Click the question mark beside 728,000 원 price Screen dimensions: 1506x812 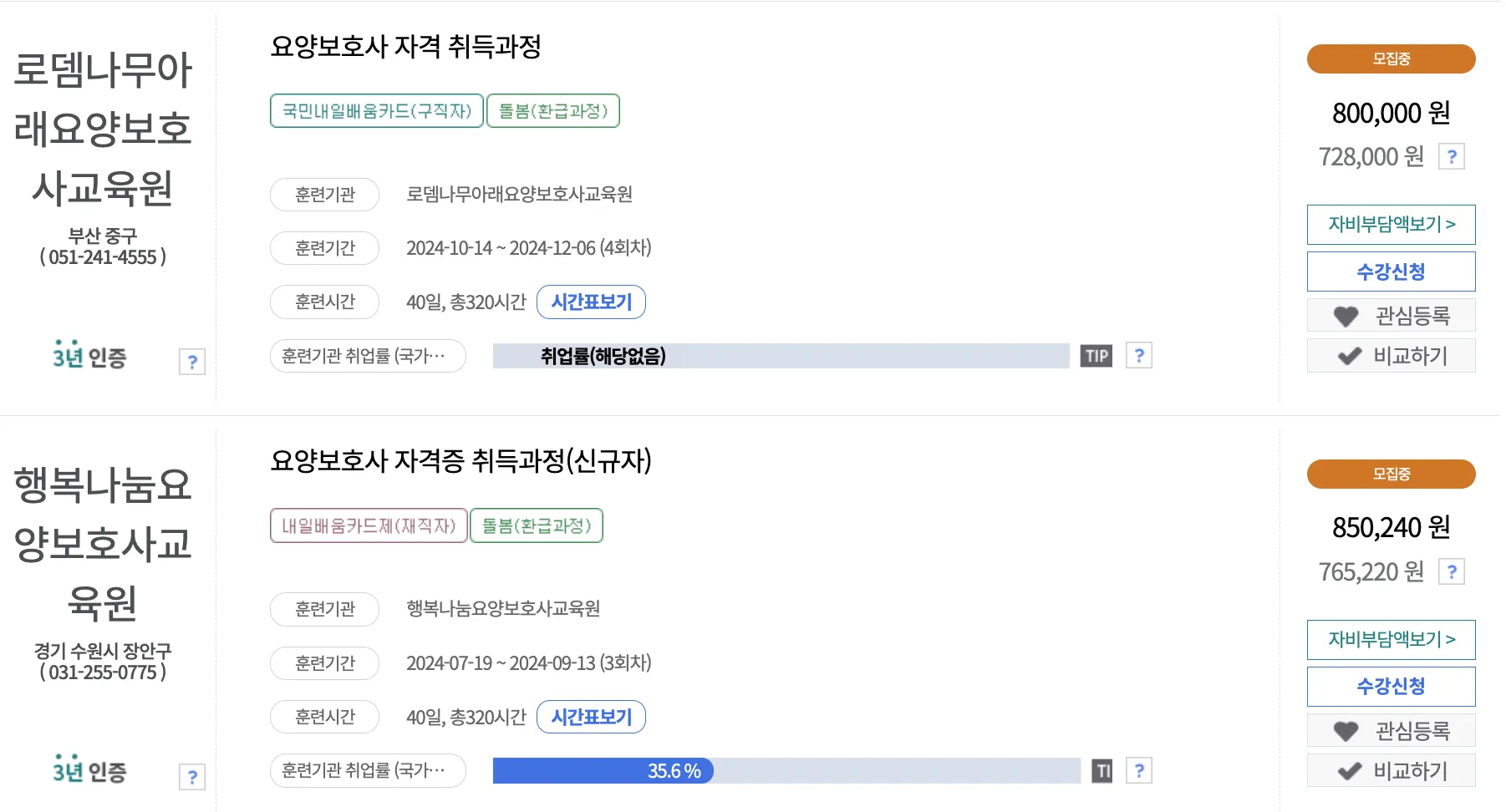[1452, 156]
